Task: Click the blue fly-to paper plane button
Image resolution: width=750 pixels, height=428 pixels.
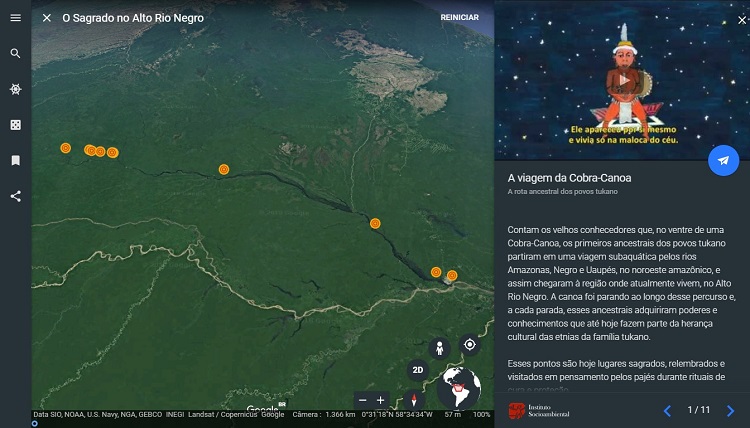Action: tap(723, 160)
